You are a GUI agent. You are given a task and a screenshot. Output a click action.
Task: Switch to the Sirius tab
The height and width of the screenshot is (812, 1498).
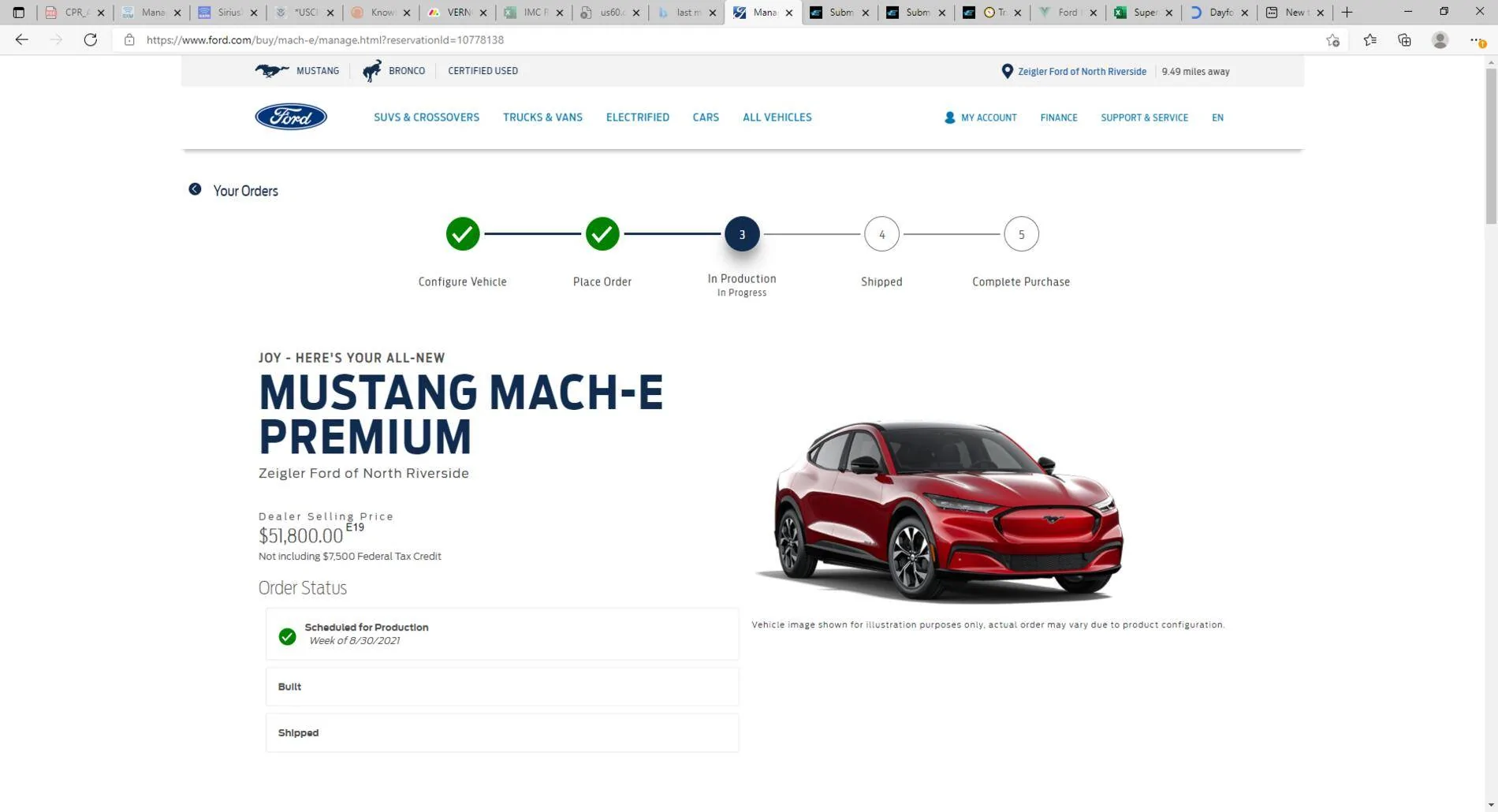pyautogui.click(x=227, y=13)
